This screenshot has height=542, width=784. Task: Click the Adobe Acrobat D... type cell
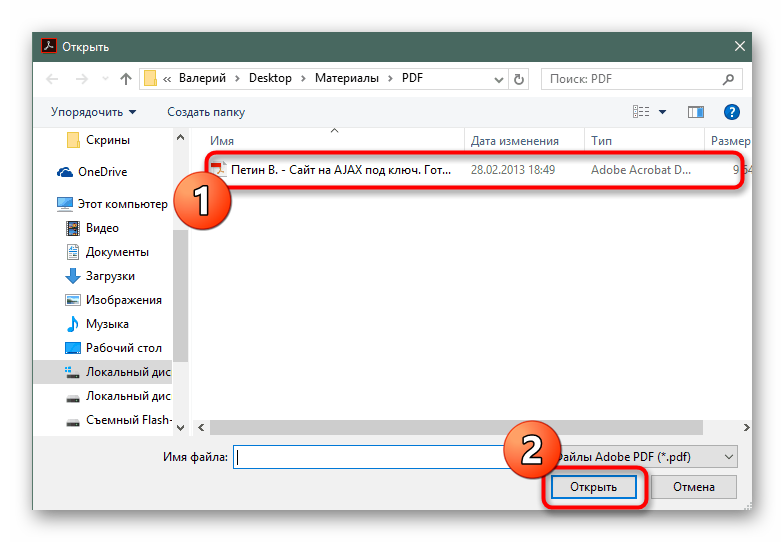[x=641, y=170]
